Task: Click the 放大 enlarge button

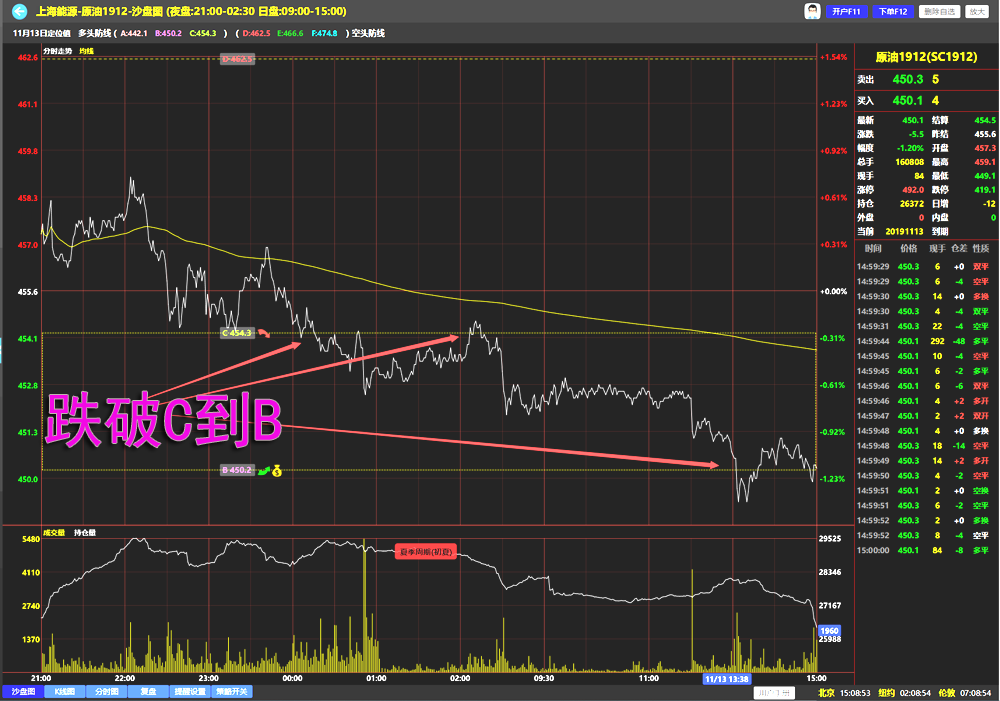Action: pos(976,11)
